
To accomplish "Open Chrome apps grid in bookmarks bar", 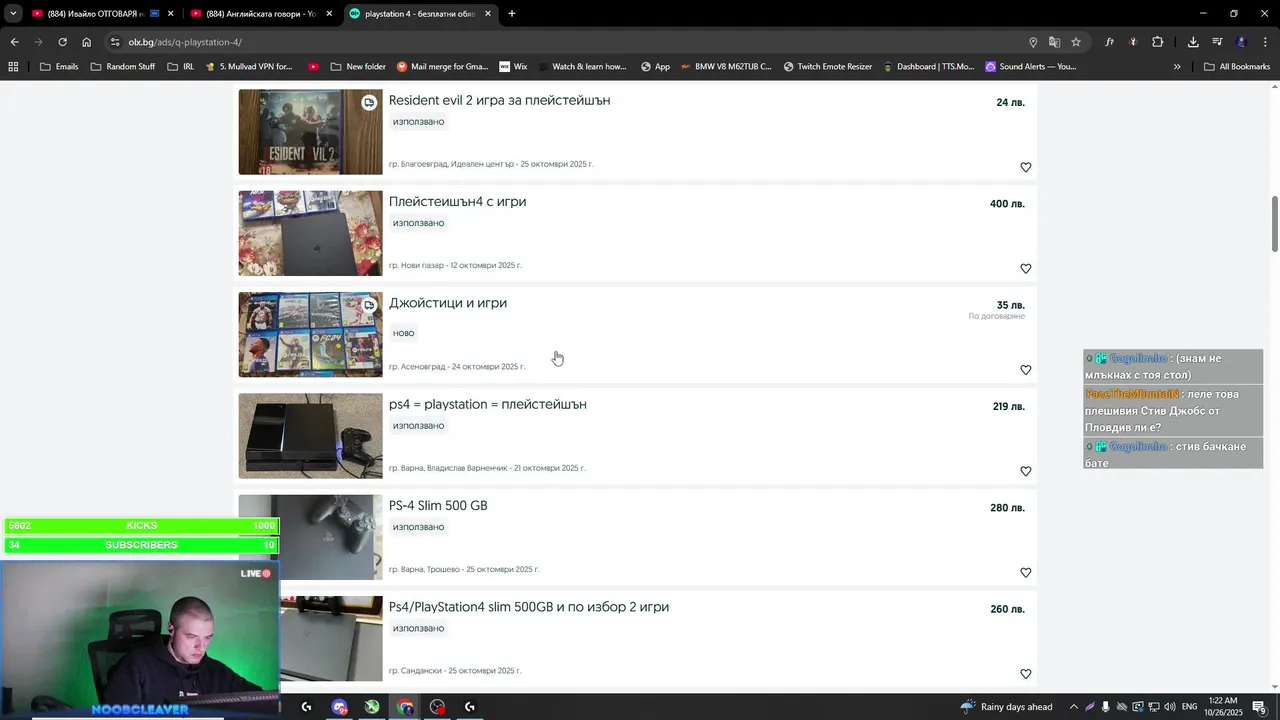I will 13,67.
